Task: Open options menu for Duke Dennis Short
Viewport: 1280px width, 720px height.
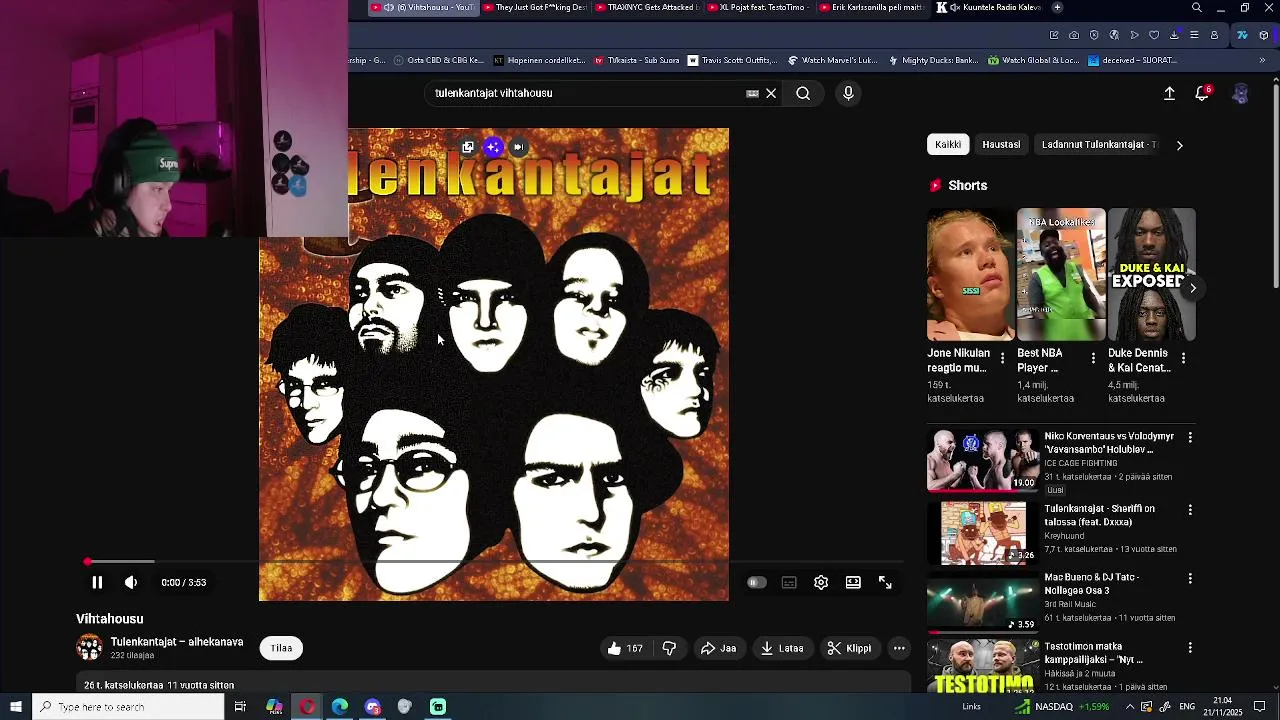Action: [x=1184, y=358]
